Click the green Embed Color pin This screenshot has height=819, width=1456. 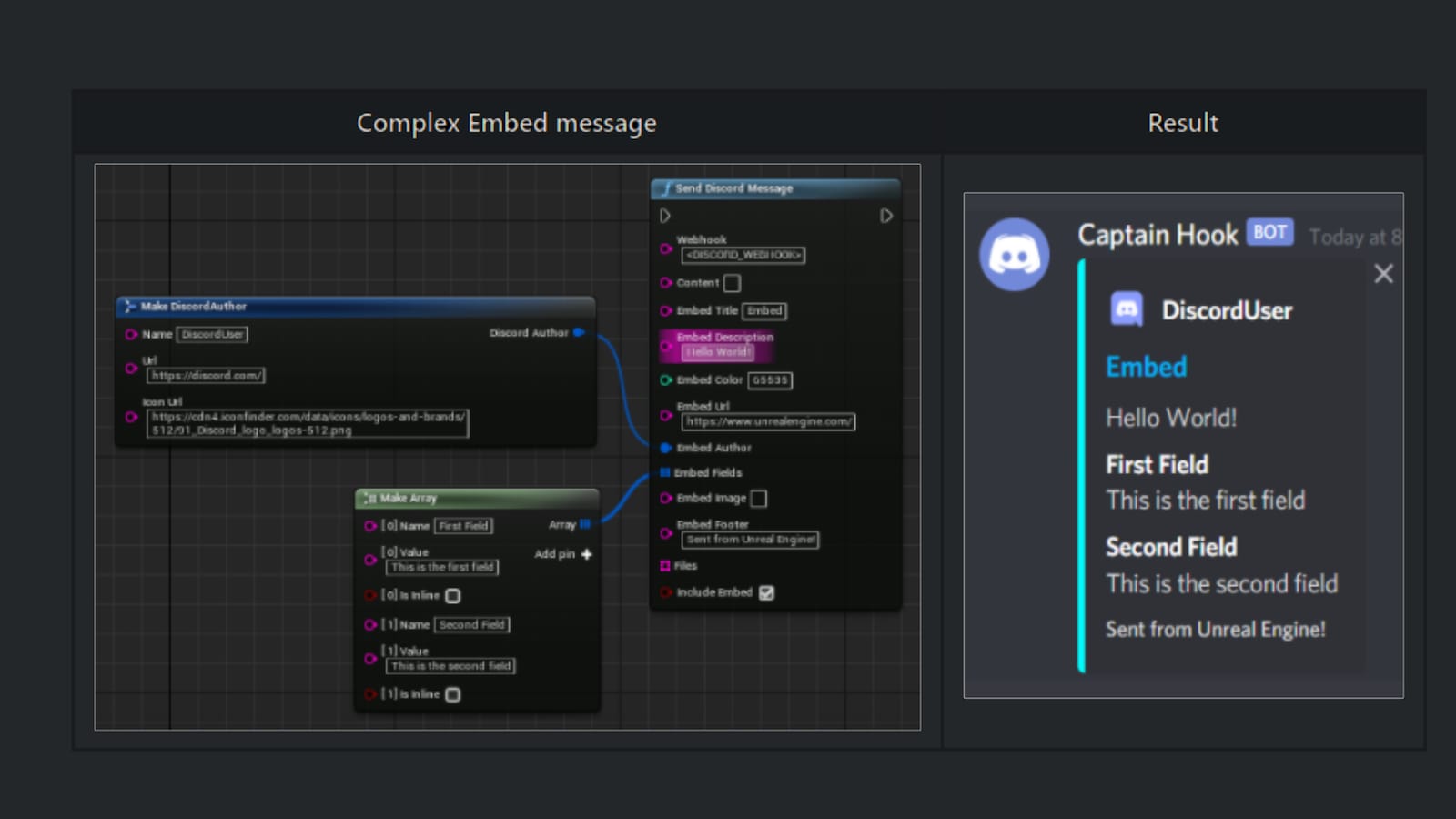pyautogui.click(x=667, y=380)
